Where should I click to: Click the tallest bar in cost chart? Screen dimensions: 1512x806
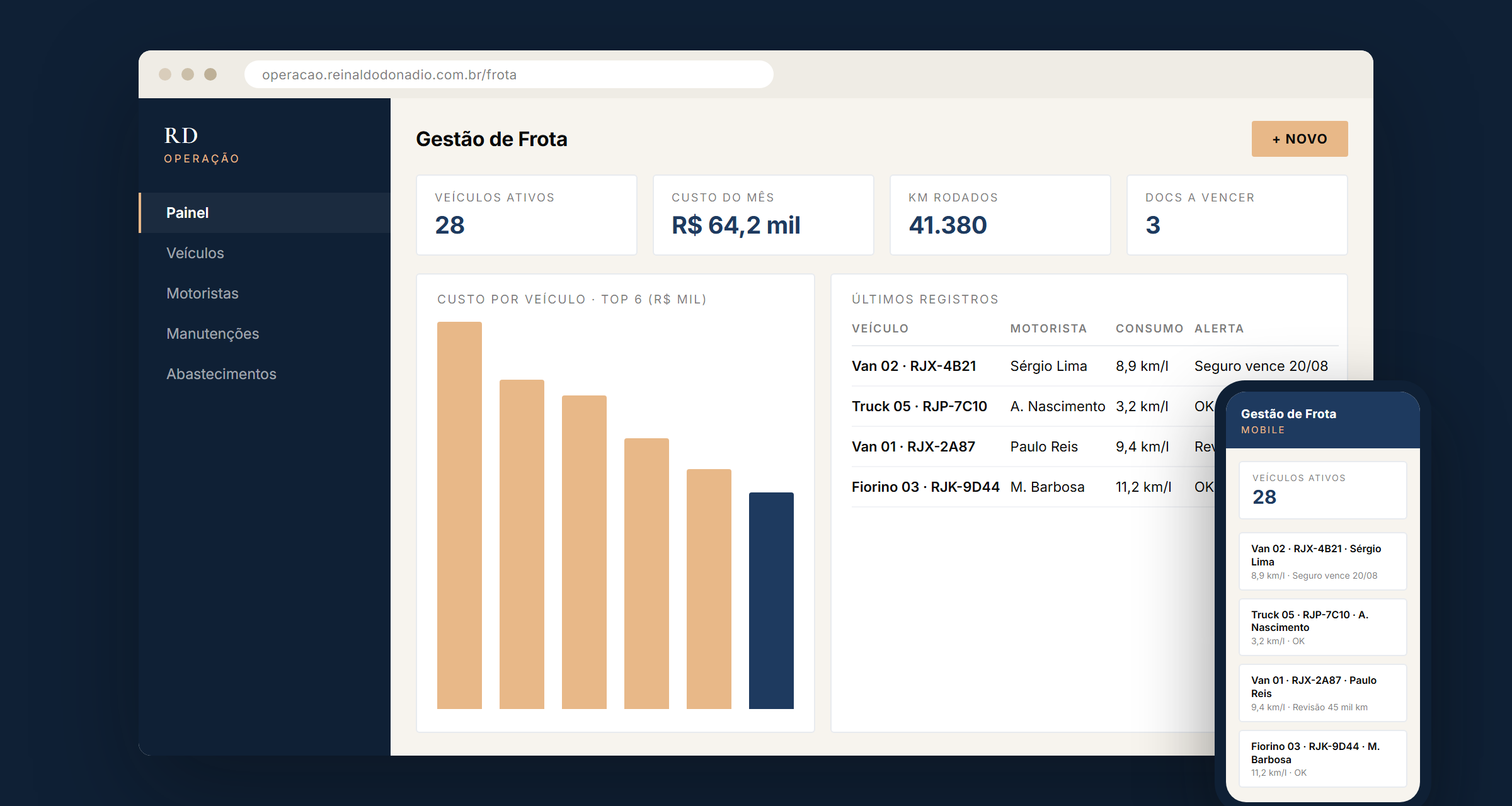tap(459, 516)
